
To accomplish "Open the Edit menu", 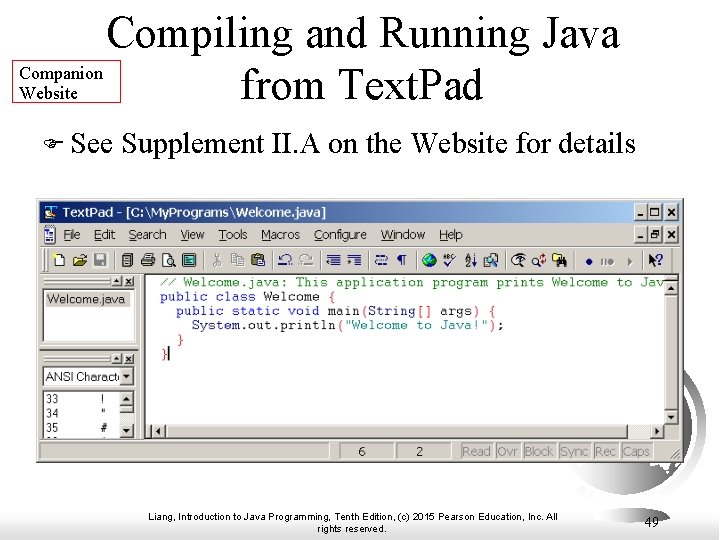I will tap(104, 235).
